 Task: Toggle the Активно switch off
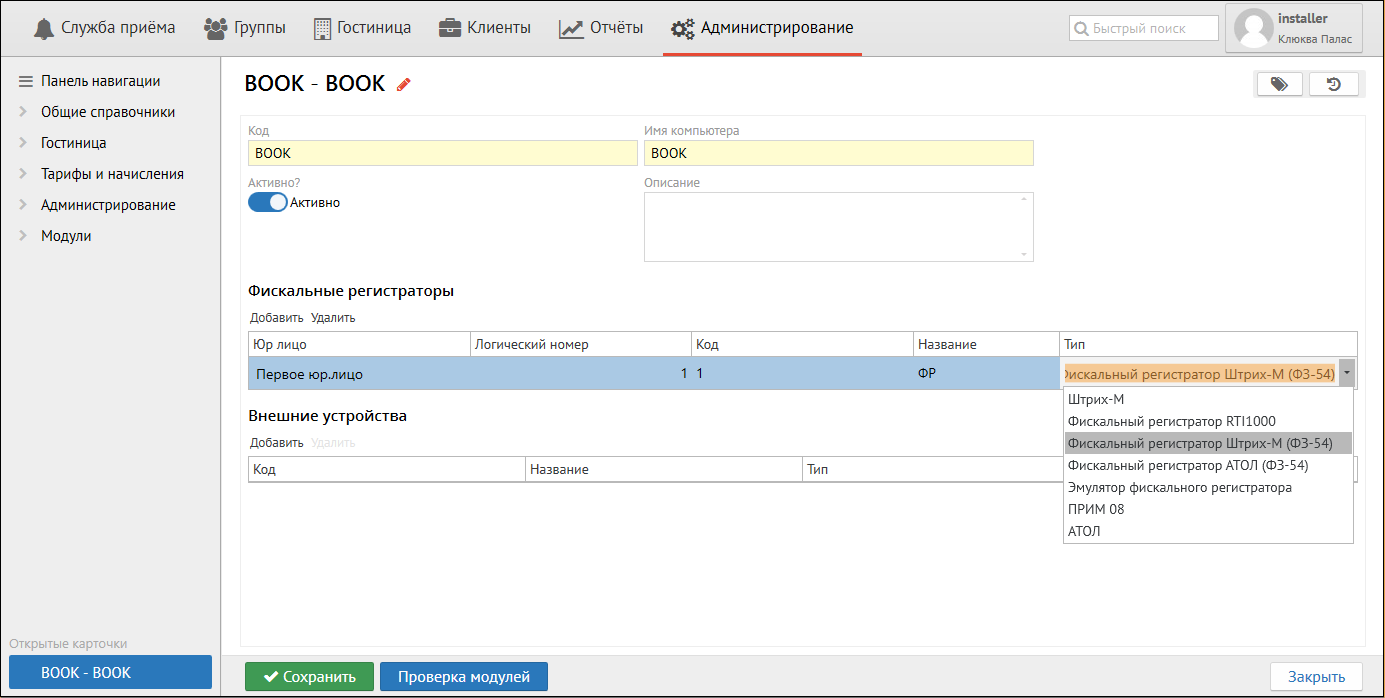click(267, 203)
